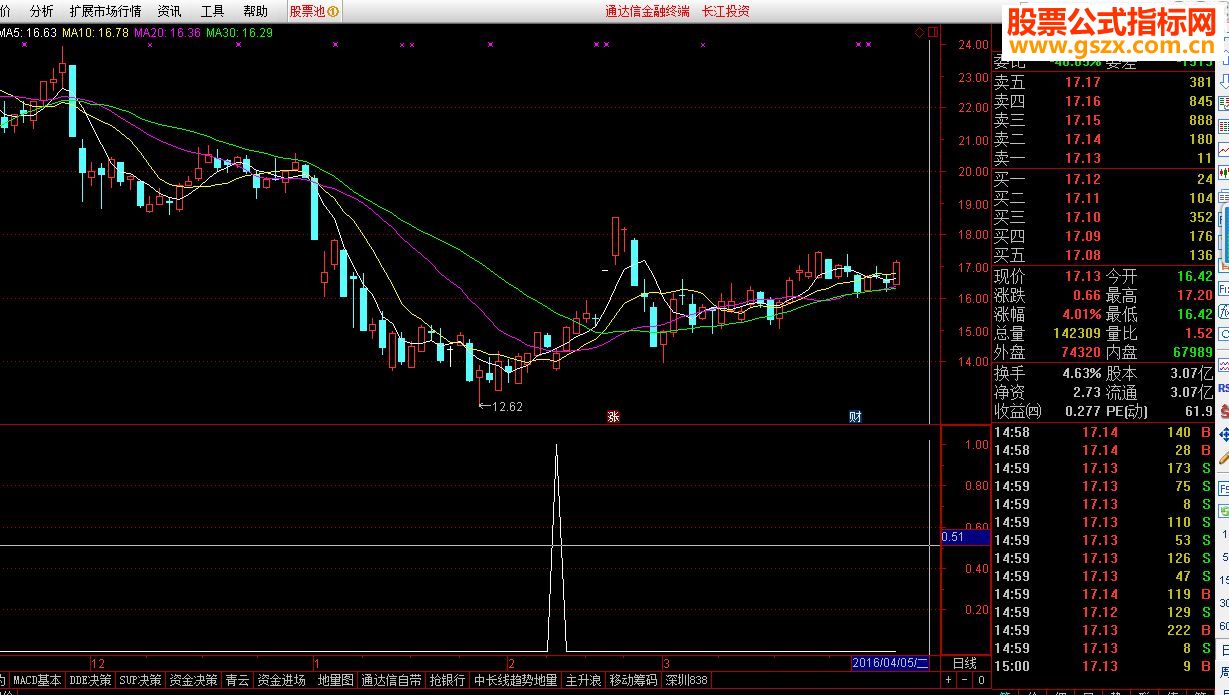The width and height of the screenshot is (1229, 695).
Task: Select the 买五 17.08 order row
Action: 1102,255
